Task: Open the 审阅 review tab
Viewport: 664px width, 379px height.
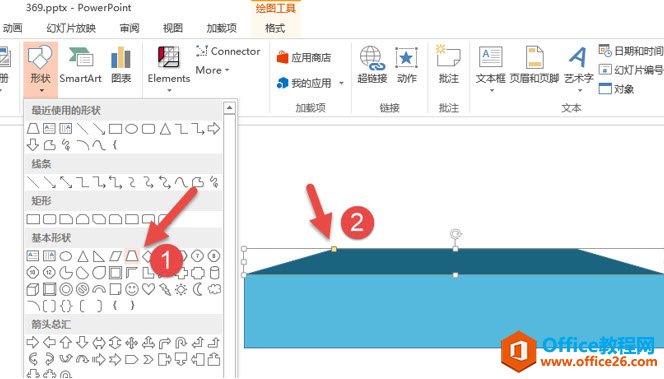Action: click(129, 28)
